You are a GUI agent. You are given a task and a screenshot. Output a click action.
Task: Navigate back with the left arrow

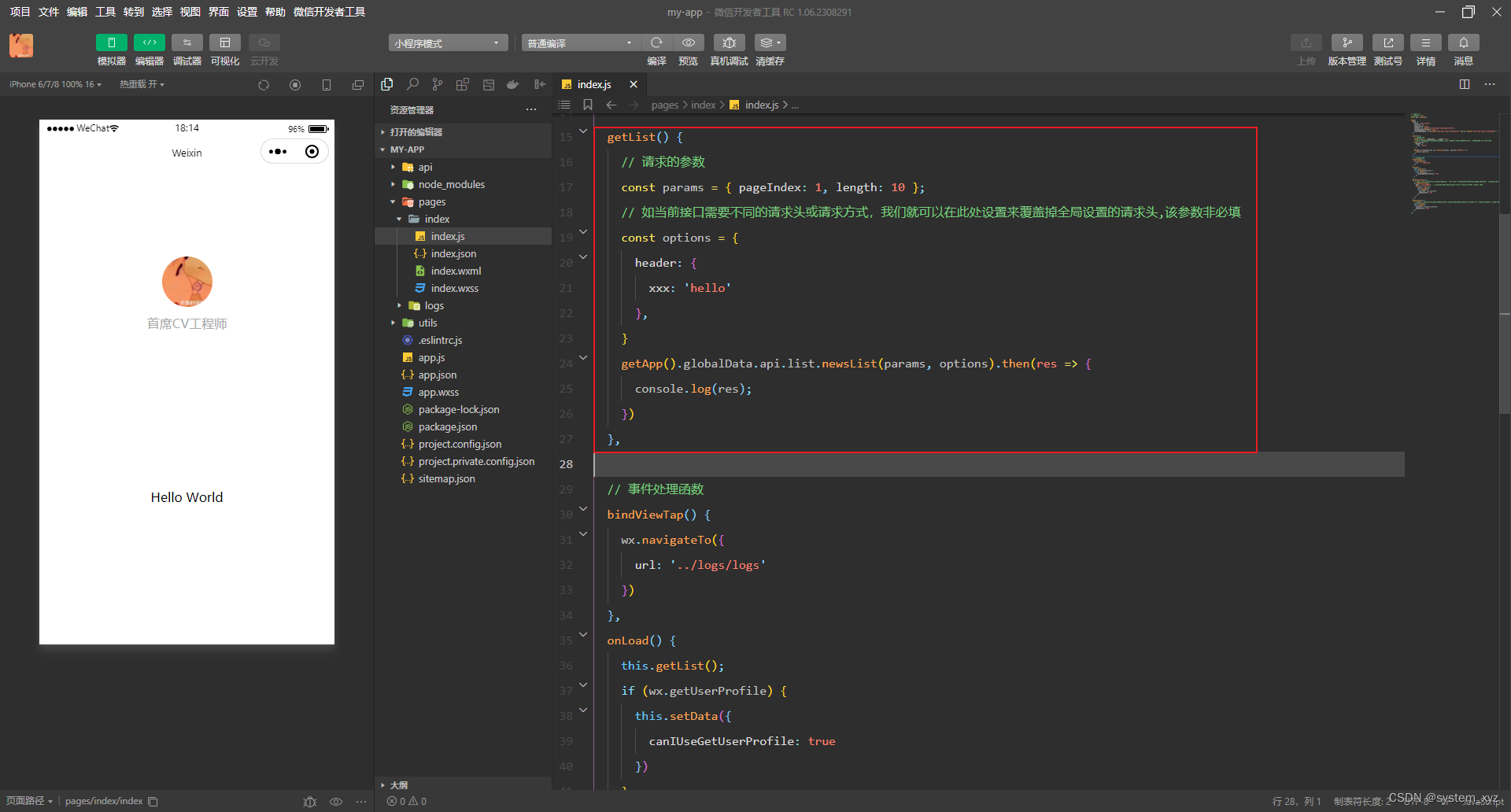611,105
